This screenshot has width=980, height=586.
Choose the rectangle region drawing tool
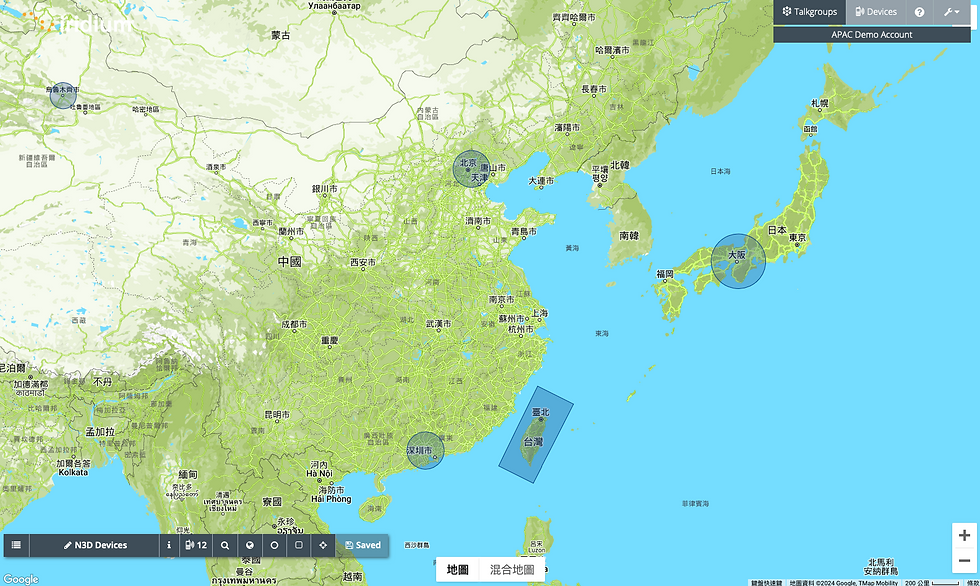(299, 545)
